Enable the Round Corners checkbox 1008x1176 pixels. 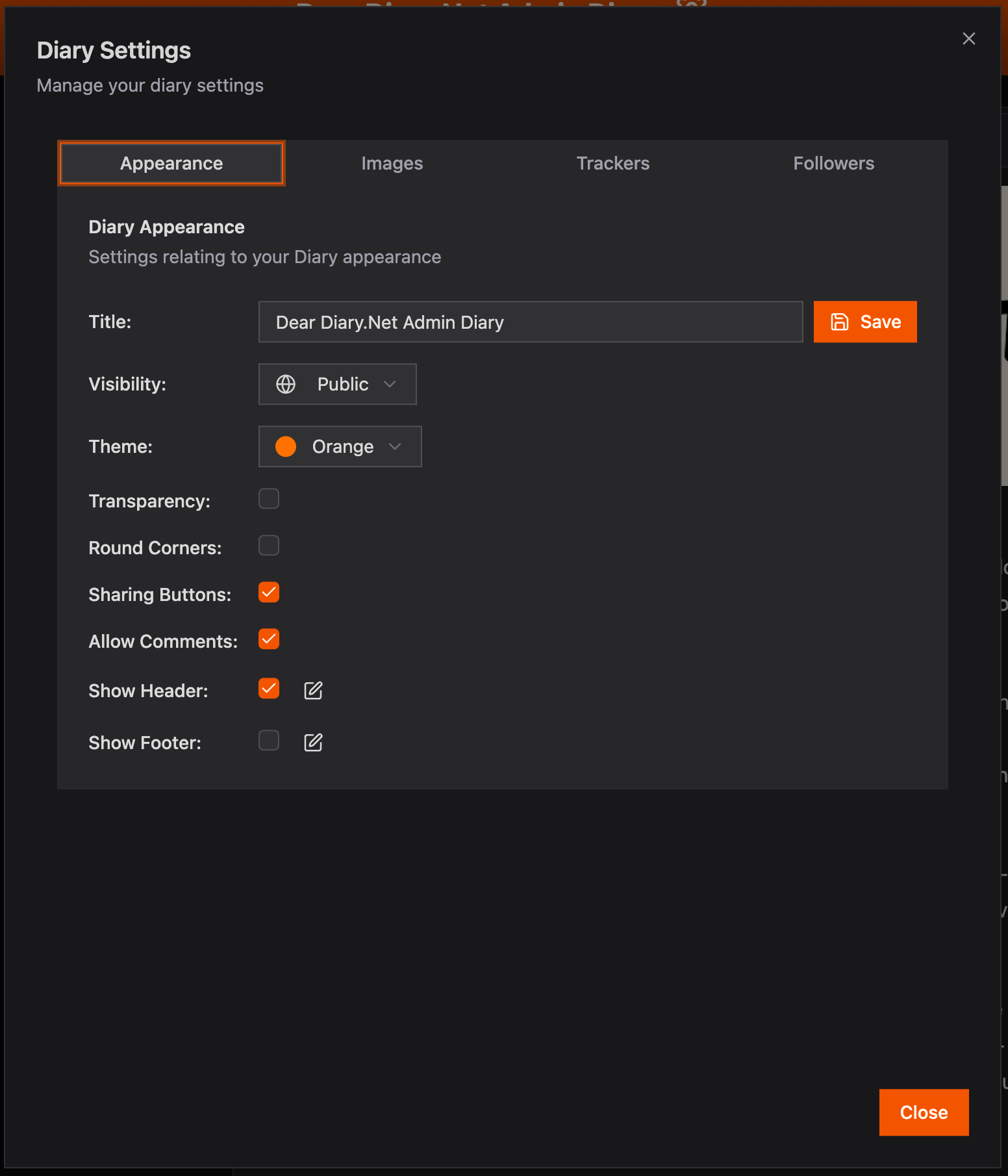pyautogui.click(x=269, y=546)
